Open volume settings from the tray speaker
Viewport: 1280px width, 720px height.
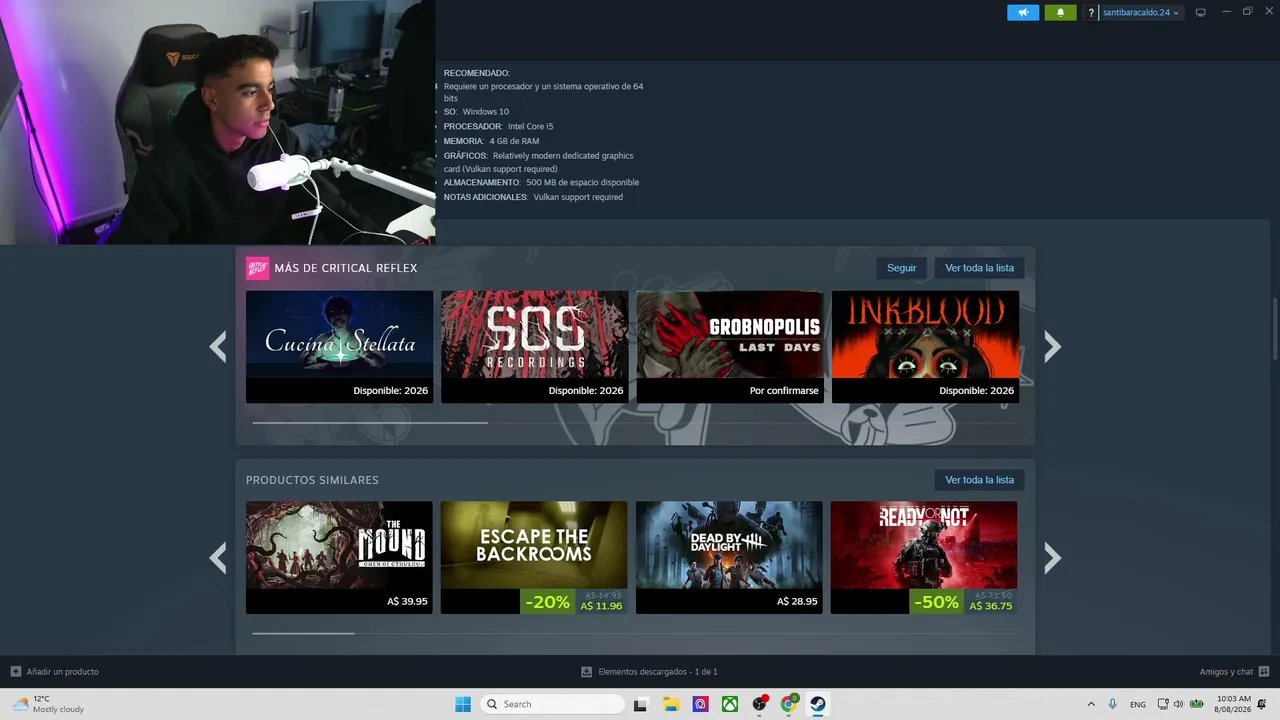pyautogui.click(x=1178, y=704)
